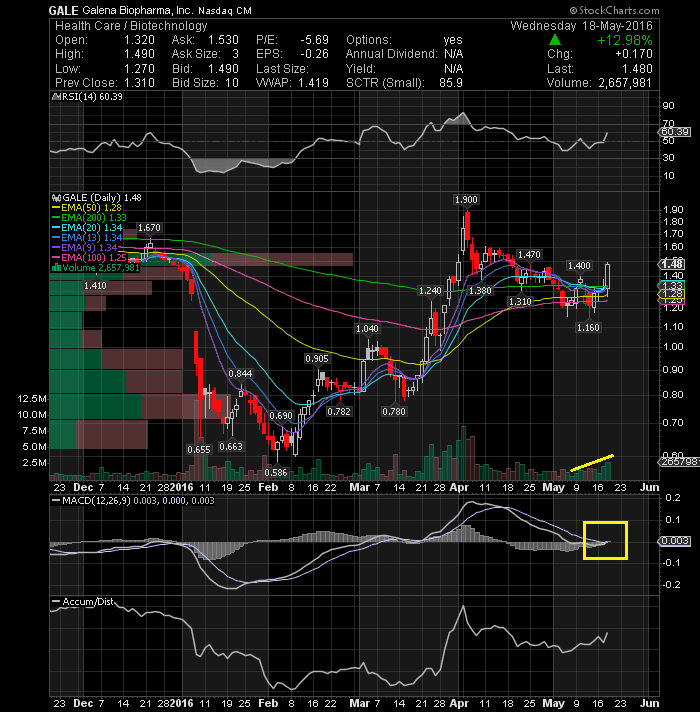Click the Wednesday 18-May-2016 date
The image size is (700, 712).
pyautogui.click(x=581, y=25)
